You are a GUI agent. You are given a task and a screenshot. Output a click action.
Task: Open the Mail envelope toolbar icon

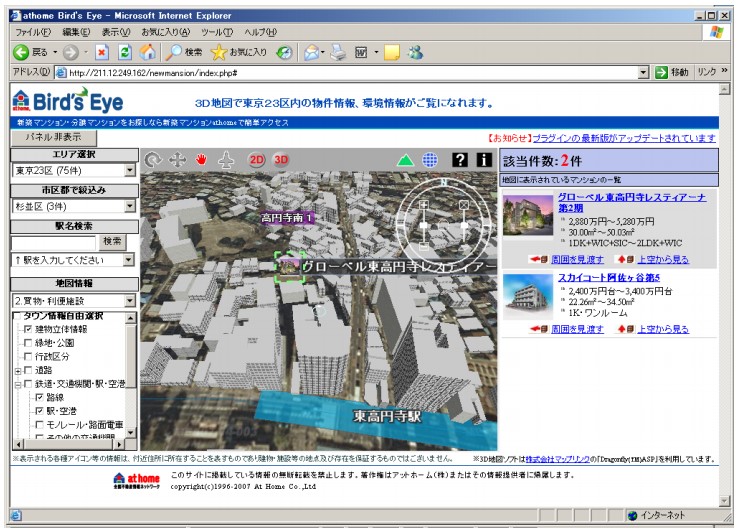[311, 52]
